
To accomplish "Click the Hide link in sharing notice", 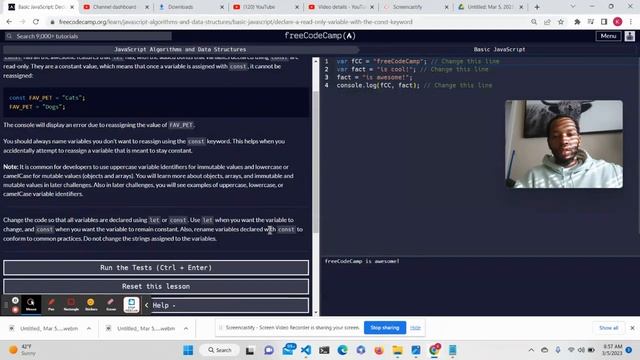I will click(x=415, y=328).
